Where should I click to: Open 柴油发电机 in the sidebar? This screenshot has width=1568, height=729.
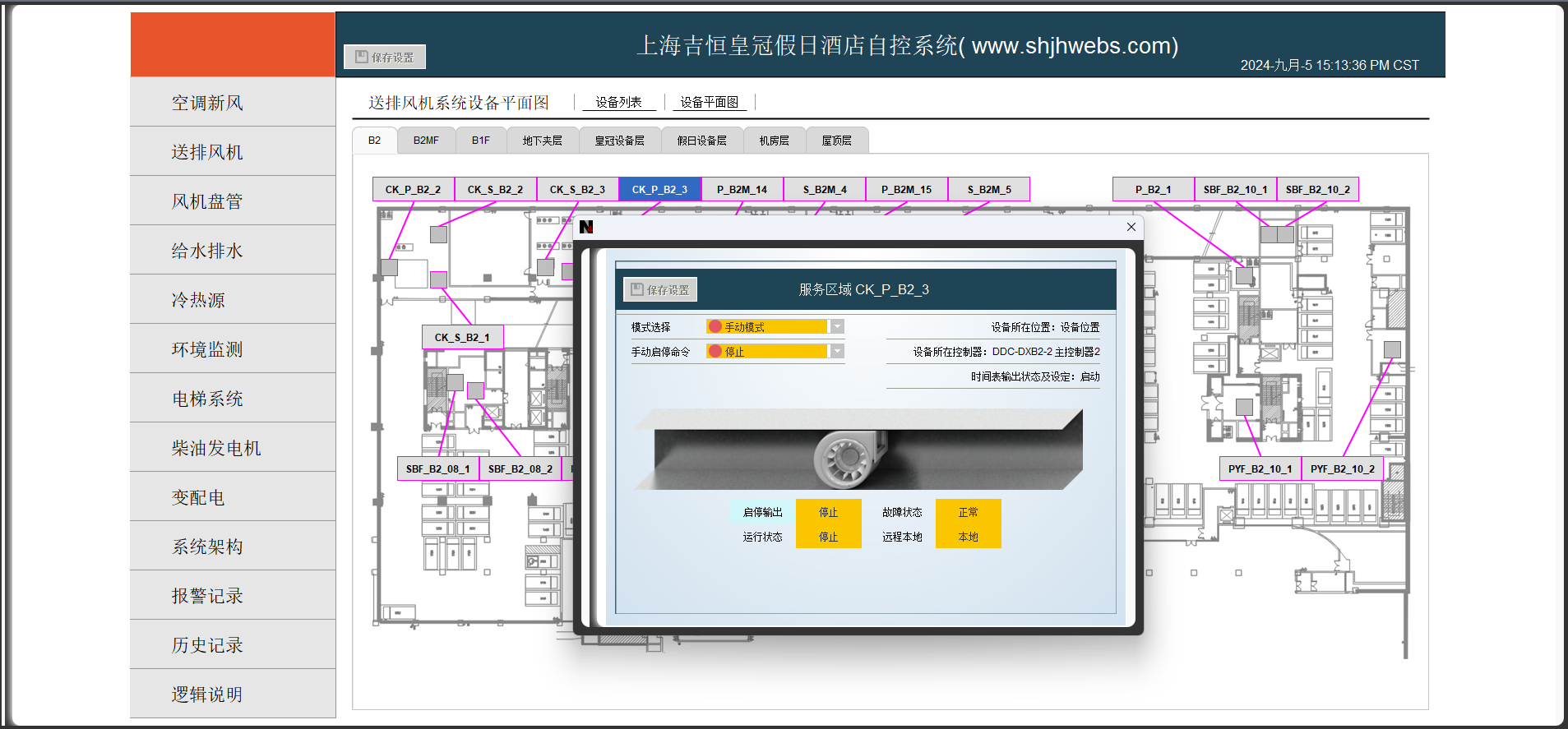233,448
